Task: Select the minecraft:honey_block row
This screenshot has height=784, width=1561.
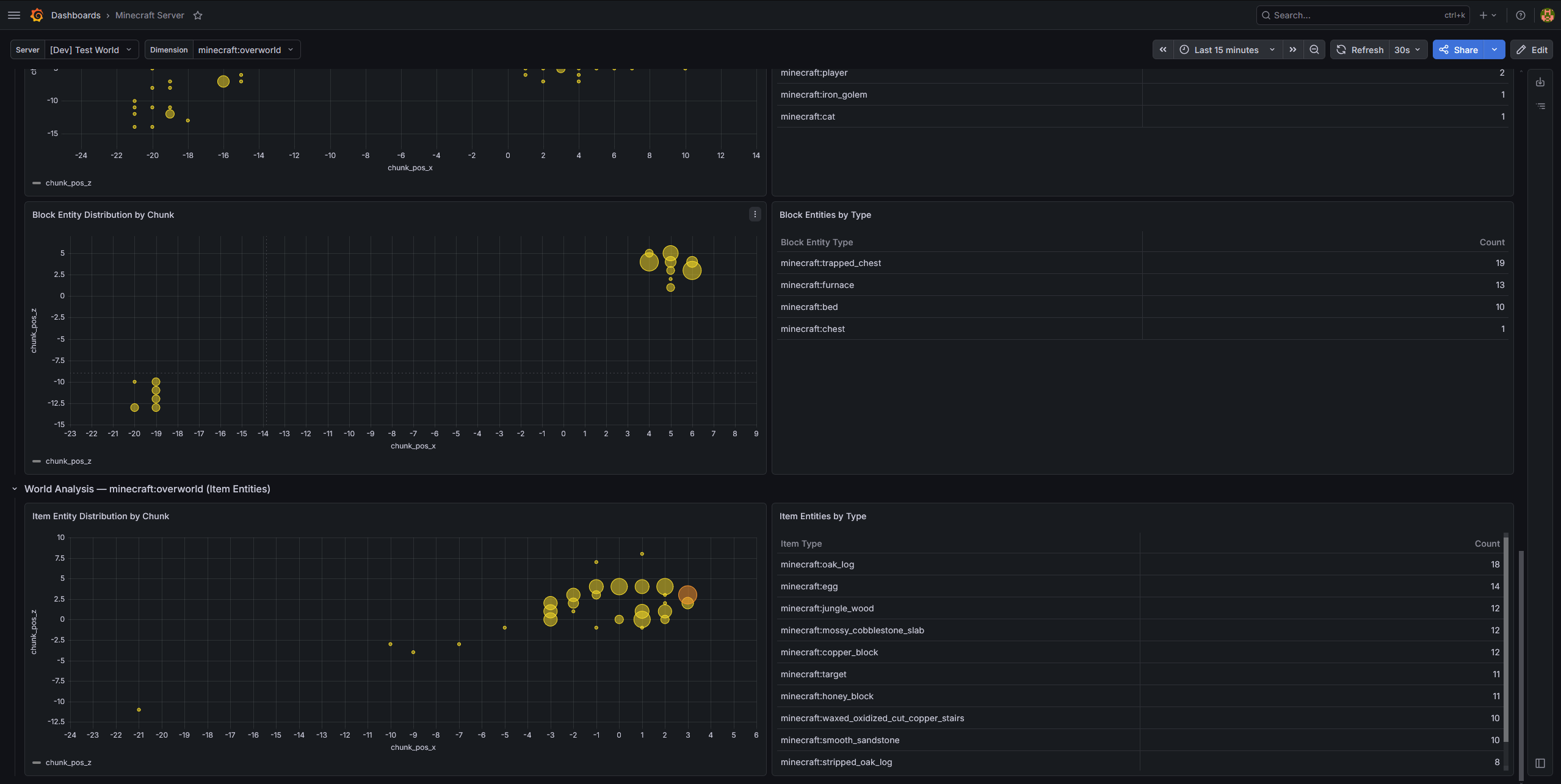Action: [x=1139, y=696]
